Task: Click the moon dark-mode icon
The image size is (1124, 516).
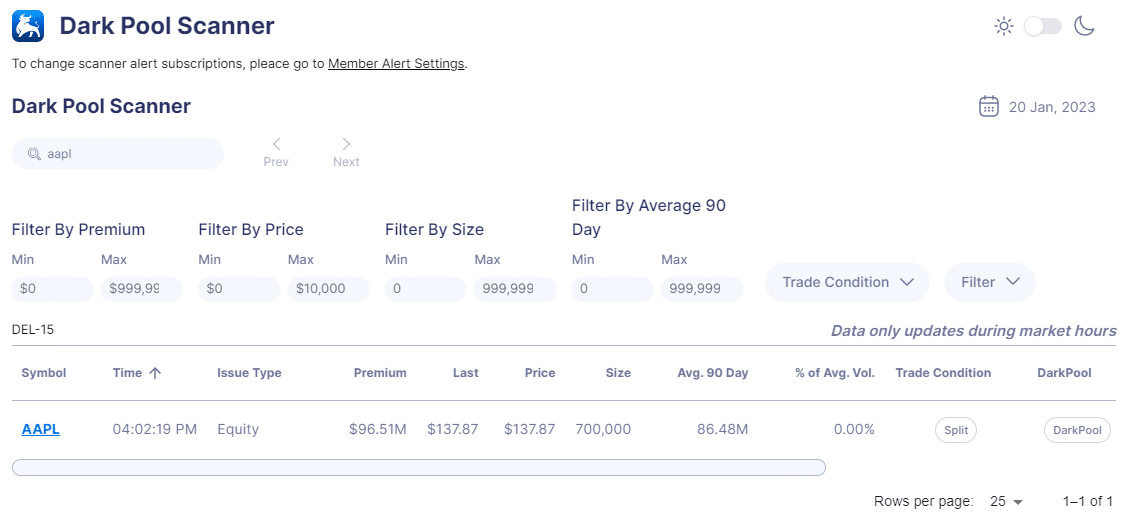Action: tap(1084, 27)
